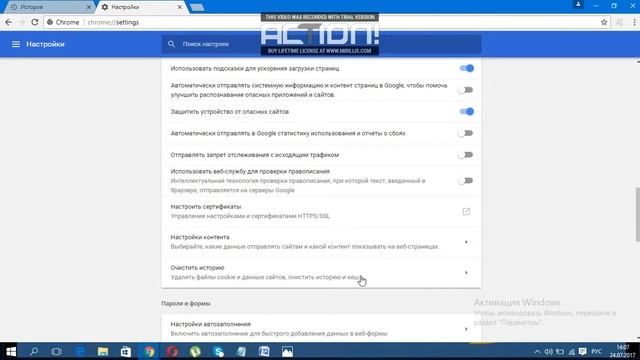Enable Do Not Track request toggle
The width and height of the screenshot is (640, 360).
tap(465, 155)
